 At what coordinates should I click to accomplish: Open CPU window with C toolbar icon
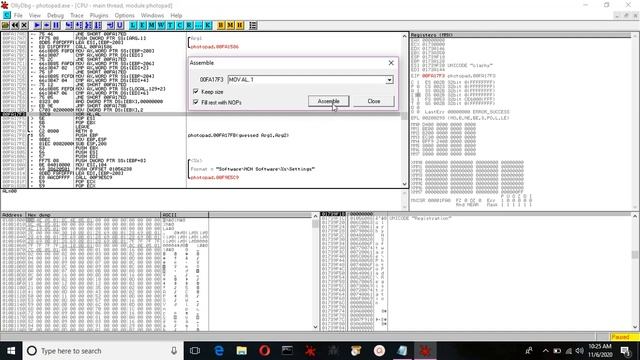click(180, 25)
